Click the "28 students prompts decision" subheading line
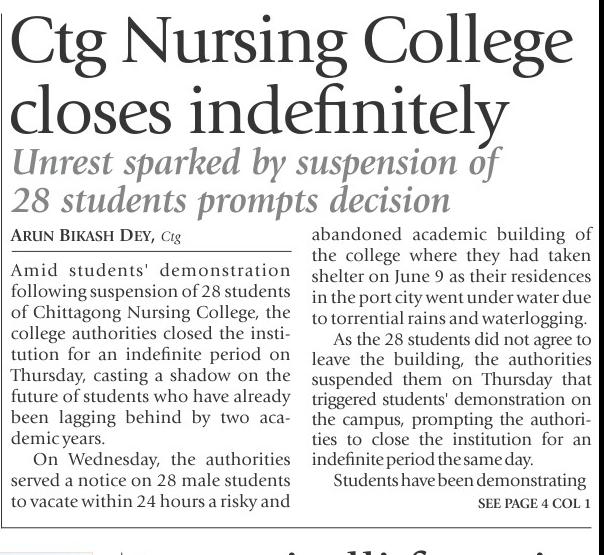 pyautogui.click(x=229, y=200)
